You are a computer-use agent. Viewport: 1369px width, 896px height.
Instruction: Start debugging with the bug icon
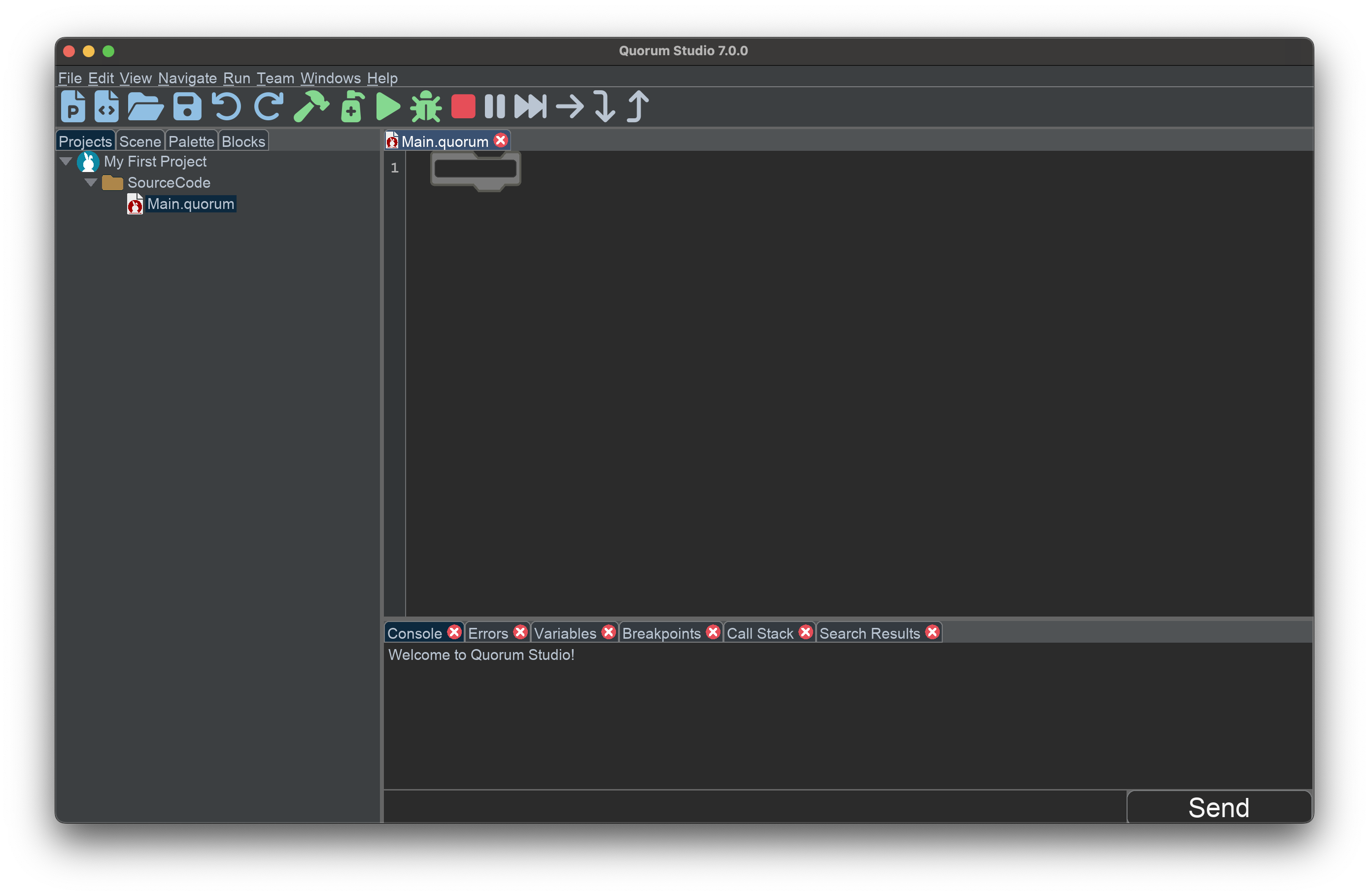click(426, 106)
